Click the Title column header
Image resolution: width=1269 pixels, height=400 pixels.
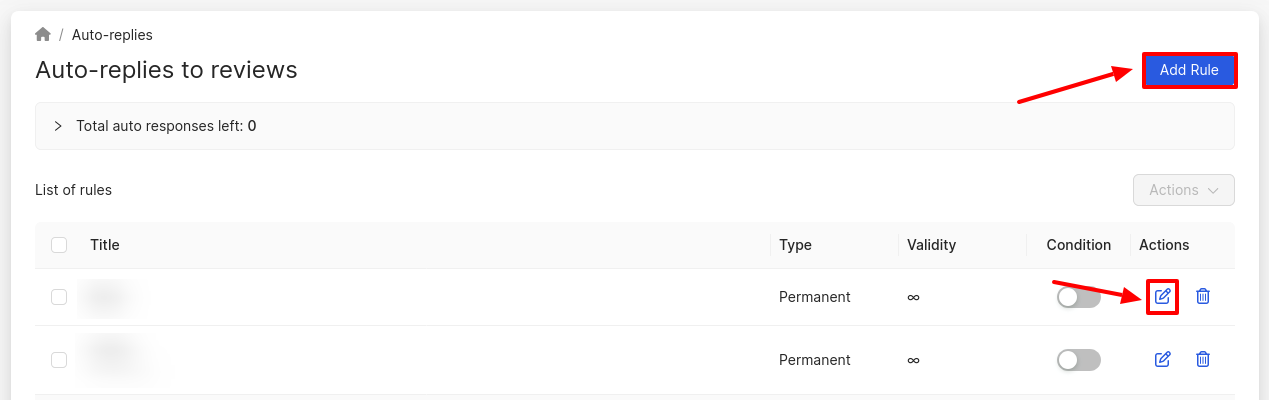105,245
